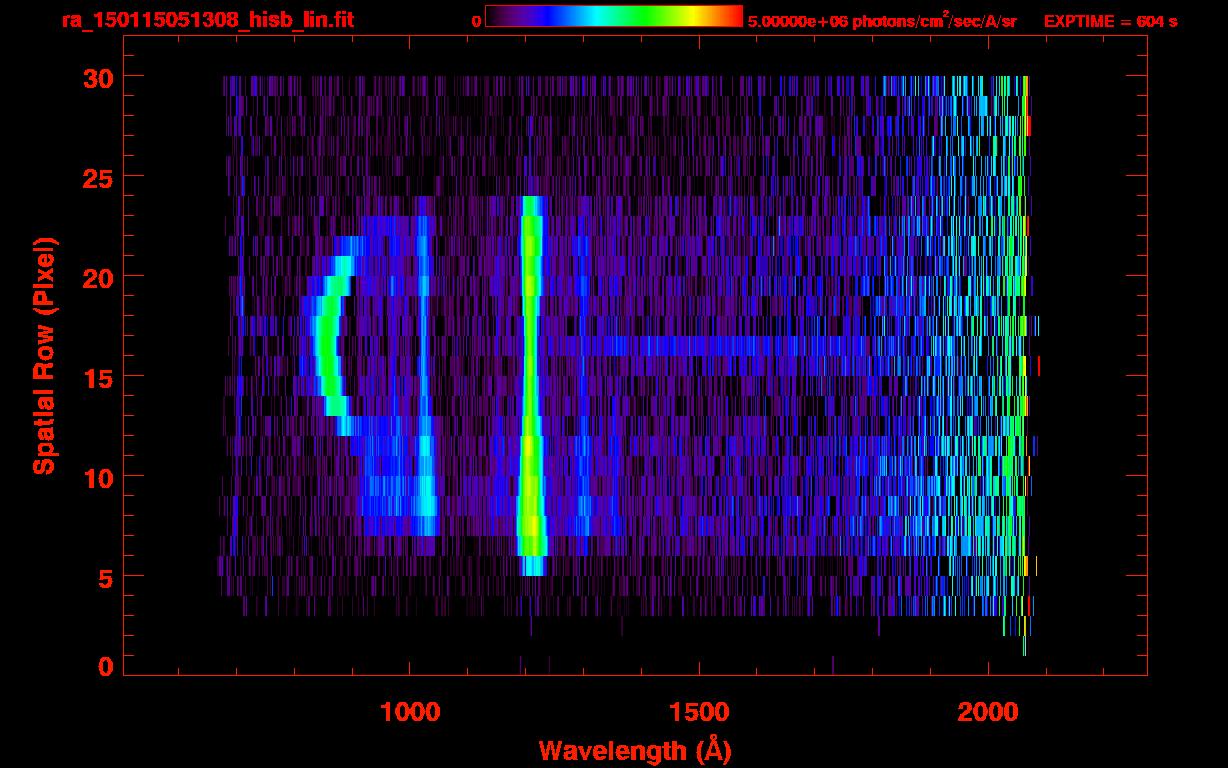This screenshot has height=768, width=1228.
Task: Click the filename title ra_150115051308_hisb_lin.fit
Action: click(207, 20)
